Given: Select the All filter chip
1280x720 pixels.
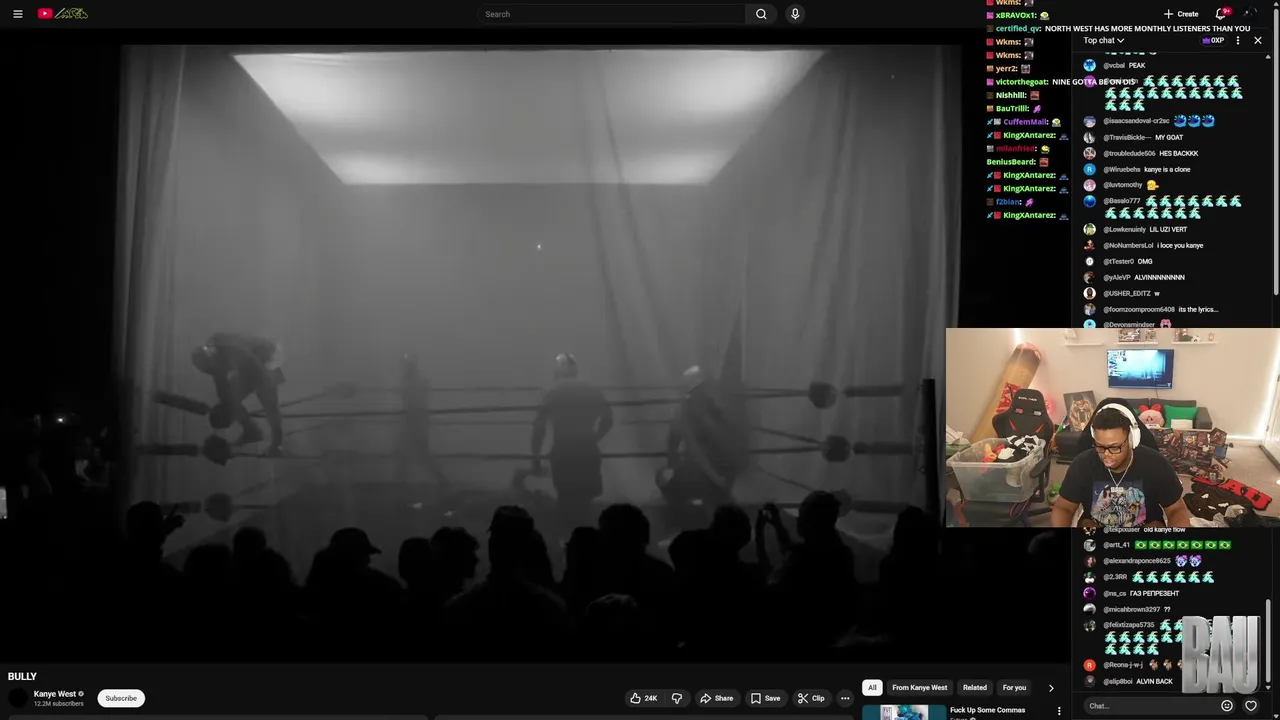Looking at the screenshot, I should 872,688.
